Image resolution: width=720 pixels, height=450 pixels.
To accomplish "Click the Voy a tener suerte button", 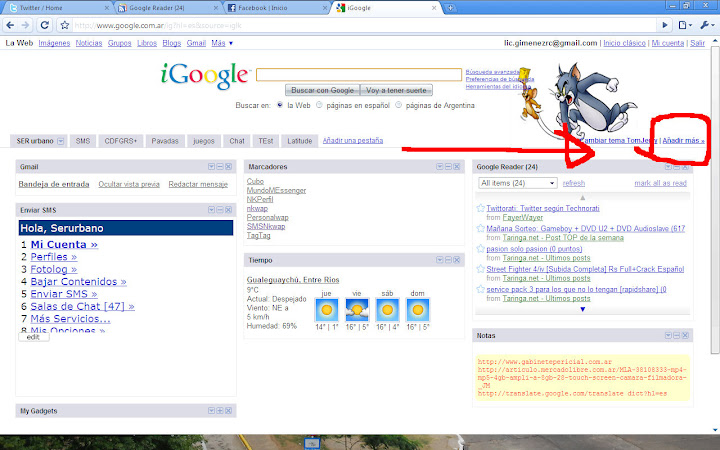I will click(396, 90).
